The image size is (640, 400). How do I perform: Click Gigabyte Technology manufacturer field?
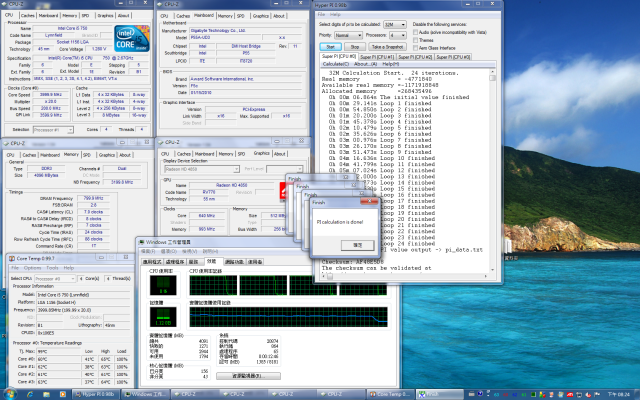[x=245, y=31]
